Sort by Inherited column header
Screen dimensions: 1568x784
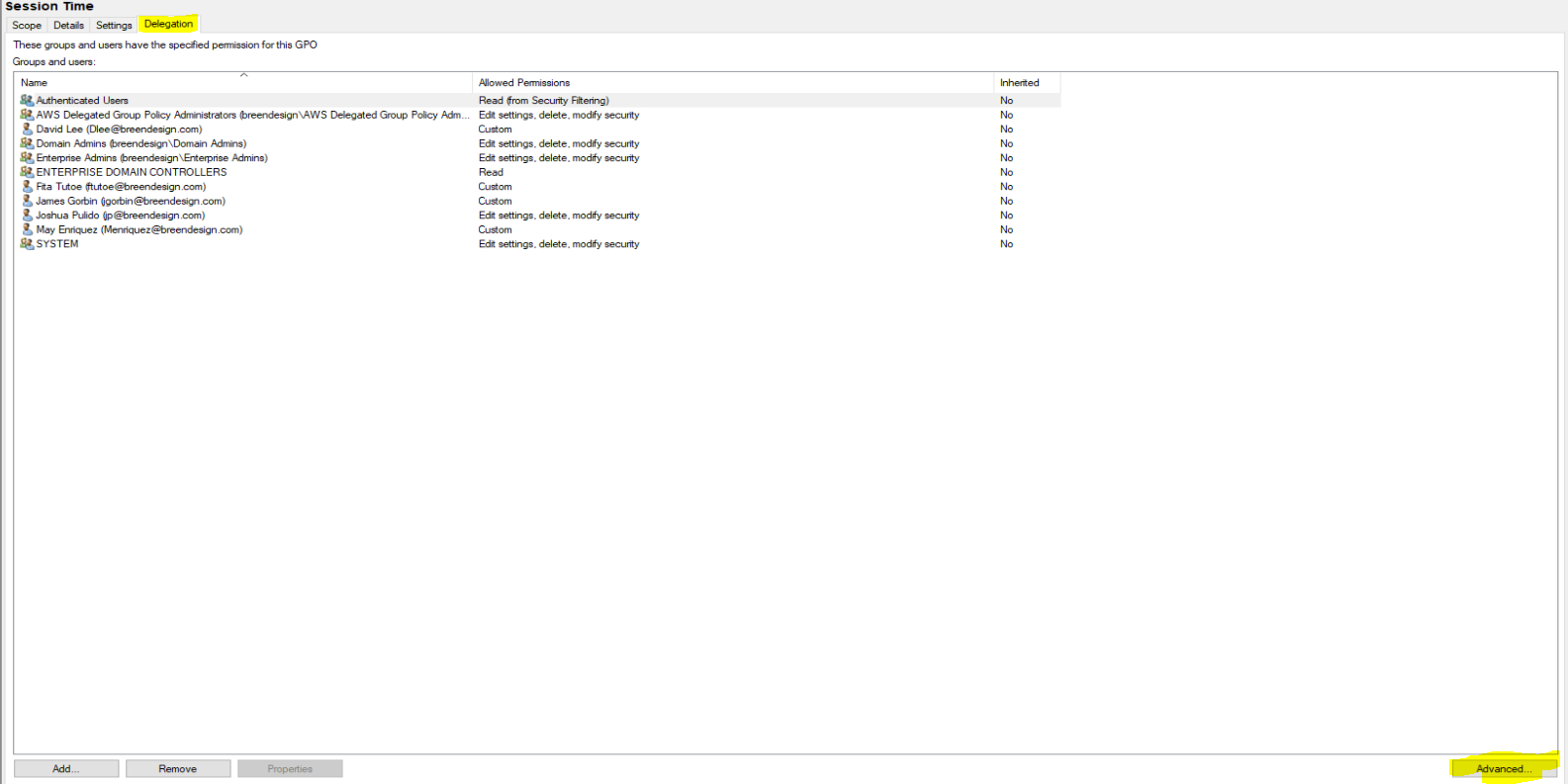tap(1027, 83)
